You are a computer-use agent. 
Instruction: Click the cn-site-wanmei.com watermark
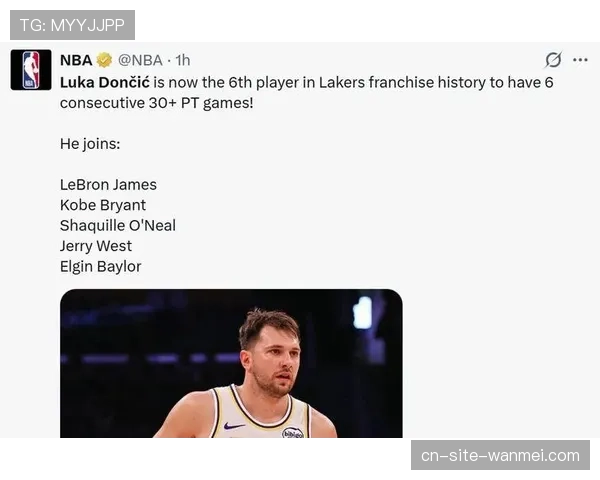point(500,455)
